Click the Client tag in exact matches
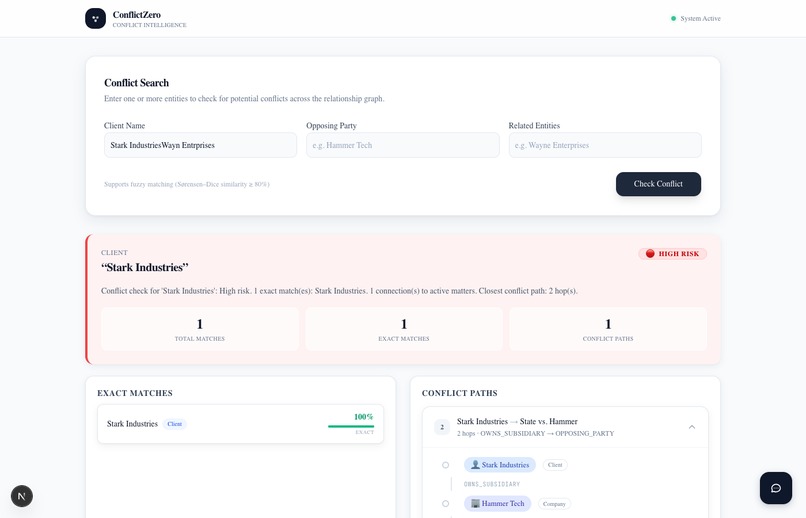Image resolution: width=806 pixels, height=518 pixels. (175, 424)
